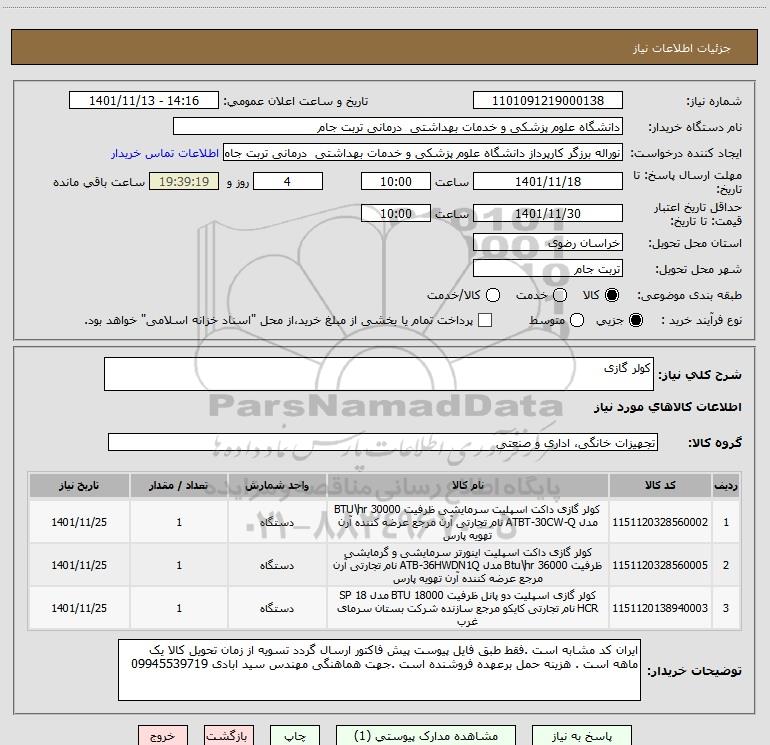Click the نام کالا column header
770x745 pixels.
468,486
